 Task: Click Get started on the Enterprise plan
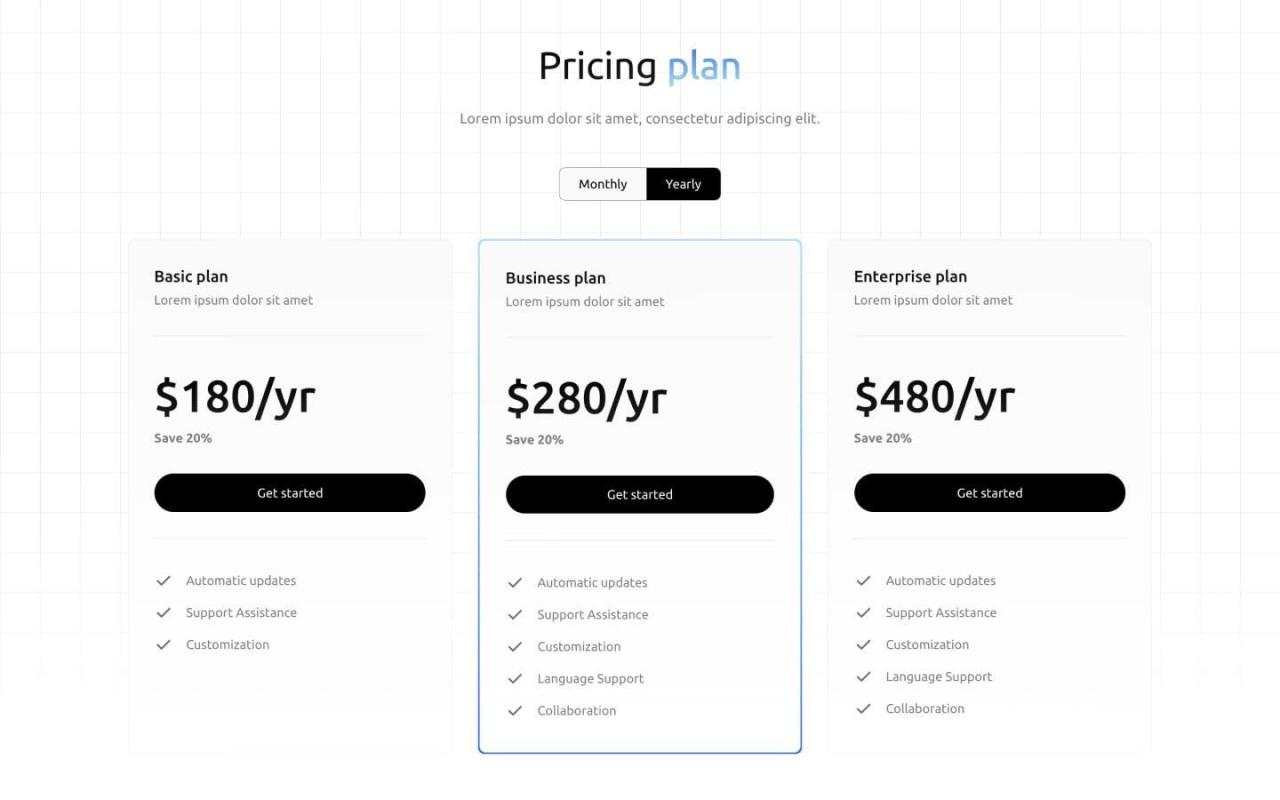click(989, 492)
